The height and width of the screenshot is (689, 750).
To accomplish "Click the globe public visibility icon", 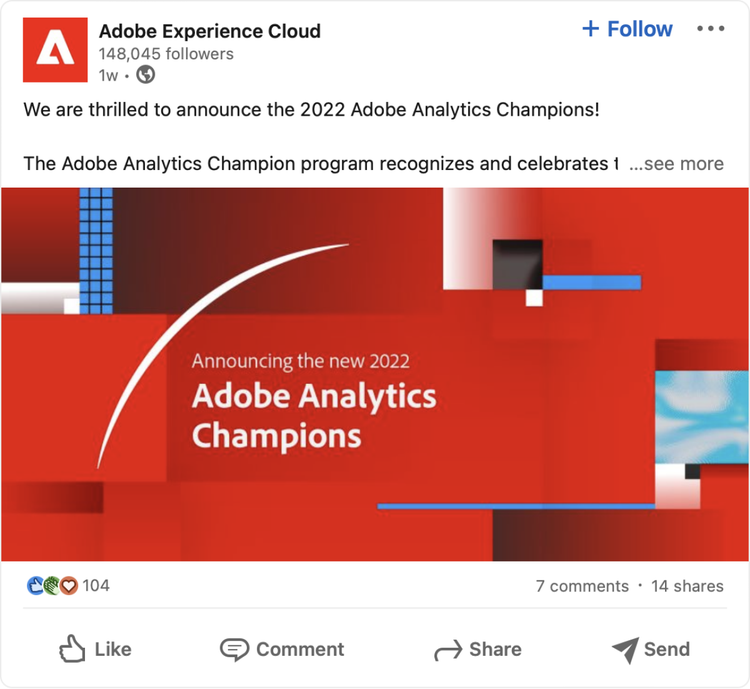I will click(x=146, y=75).
